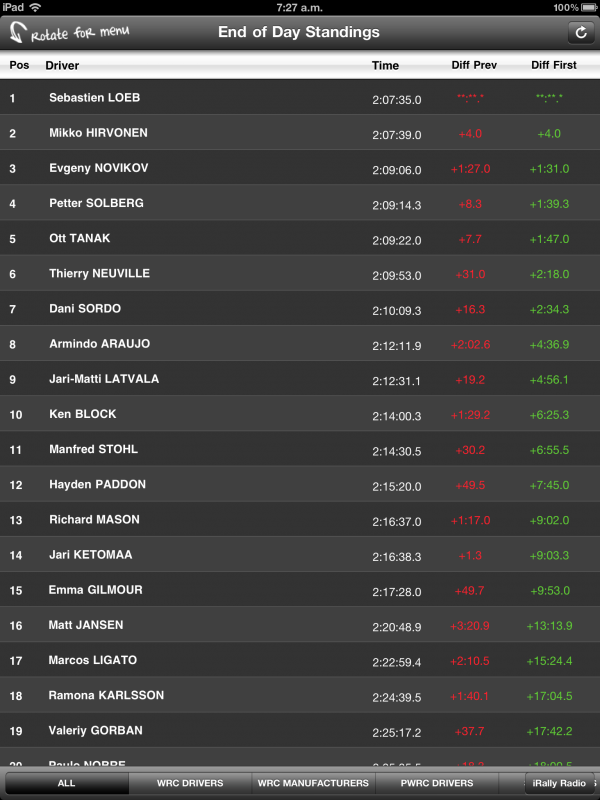Tap the Rotate for menu logo
The height and width of the screenshot is (800, 600).
[68, 33]
